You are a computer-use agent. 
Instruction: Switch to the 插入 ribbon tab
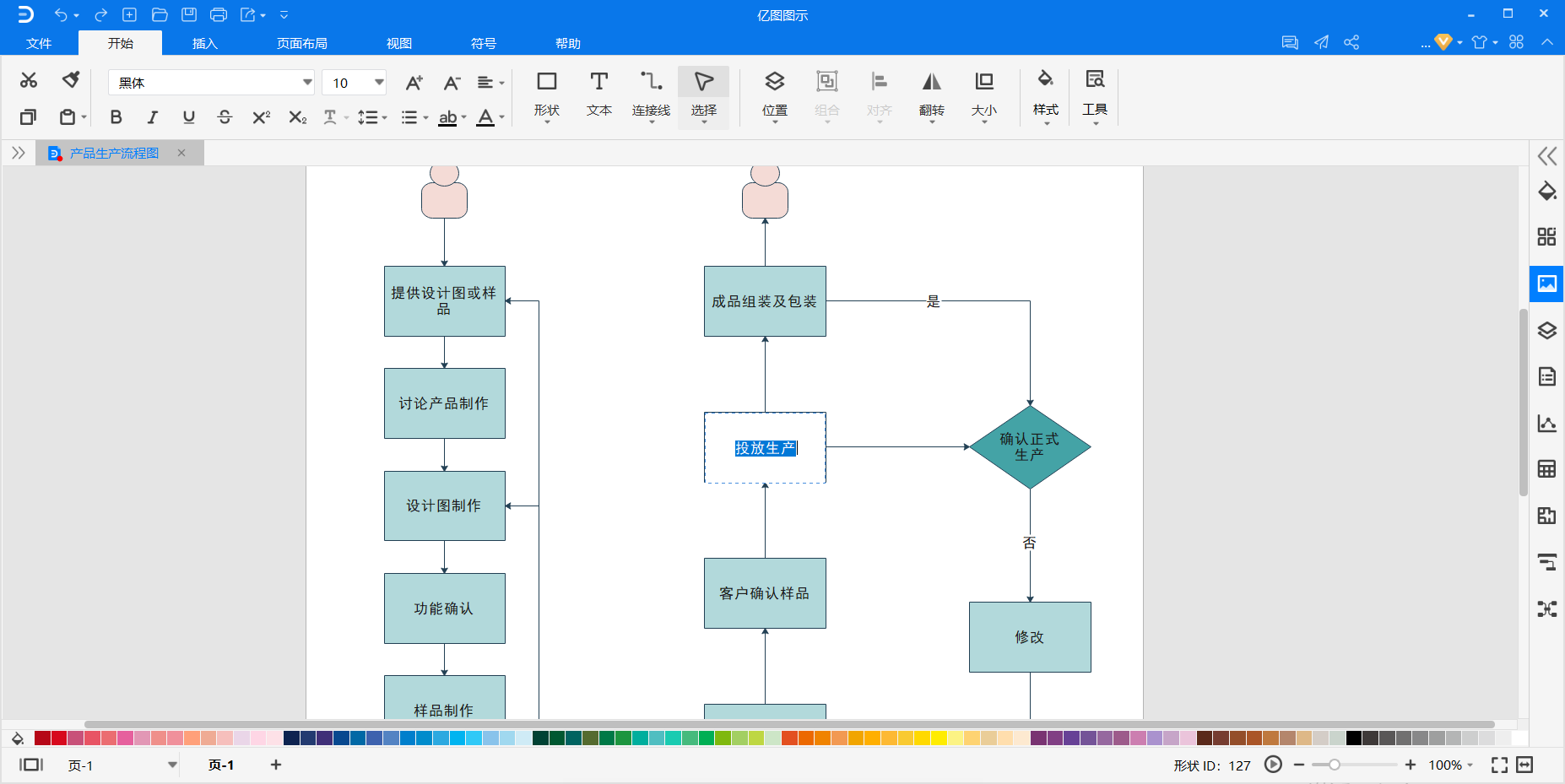204,44
